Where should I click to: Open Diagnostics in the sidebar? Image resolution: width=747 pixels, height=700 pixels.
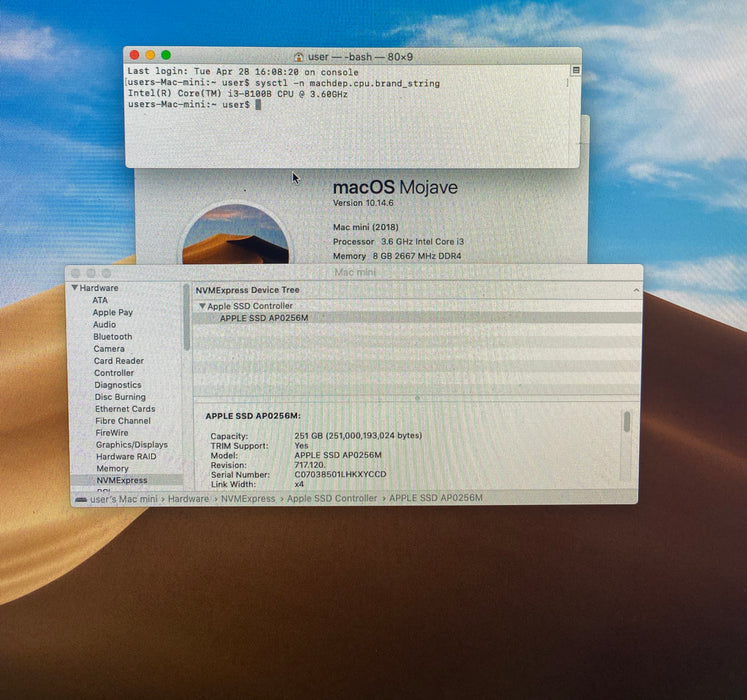click(118, 385)
